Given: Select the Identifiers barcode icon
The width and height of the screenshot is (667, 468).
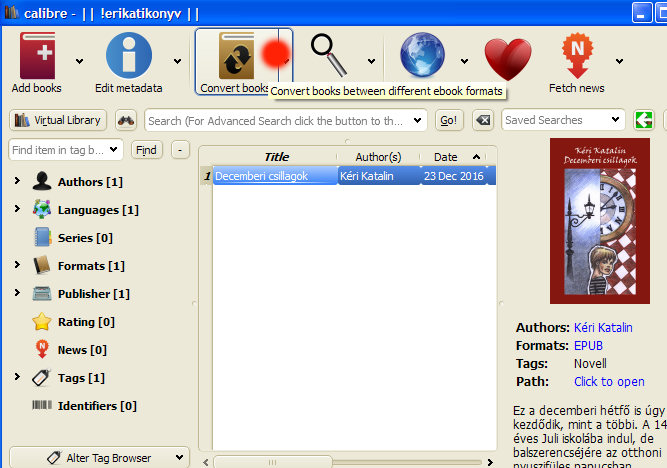Looking at the screenshot, I should (42, 405).
